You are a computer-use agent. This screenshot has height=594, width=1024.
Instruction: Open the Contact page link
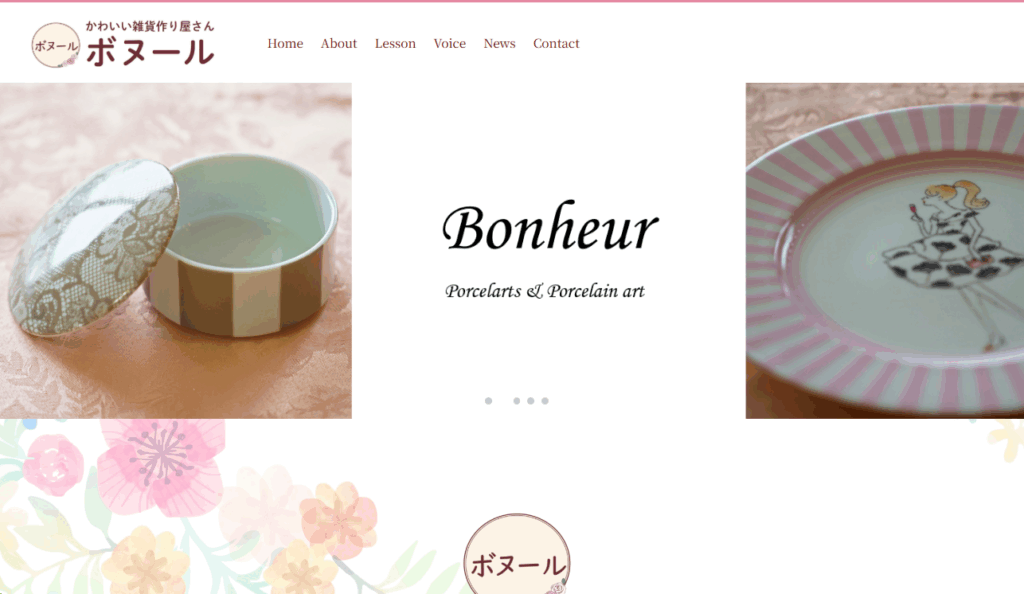[556, 43]
